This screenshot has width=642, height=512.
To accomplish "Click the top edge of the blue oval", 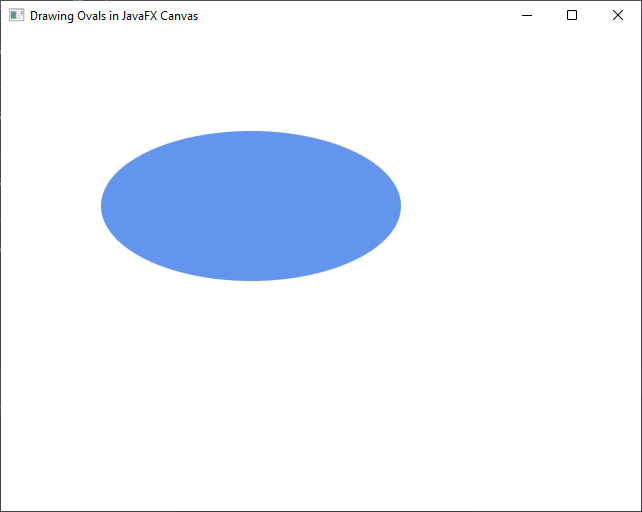I will coord(251,133).
